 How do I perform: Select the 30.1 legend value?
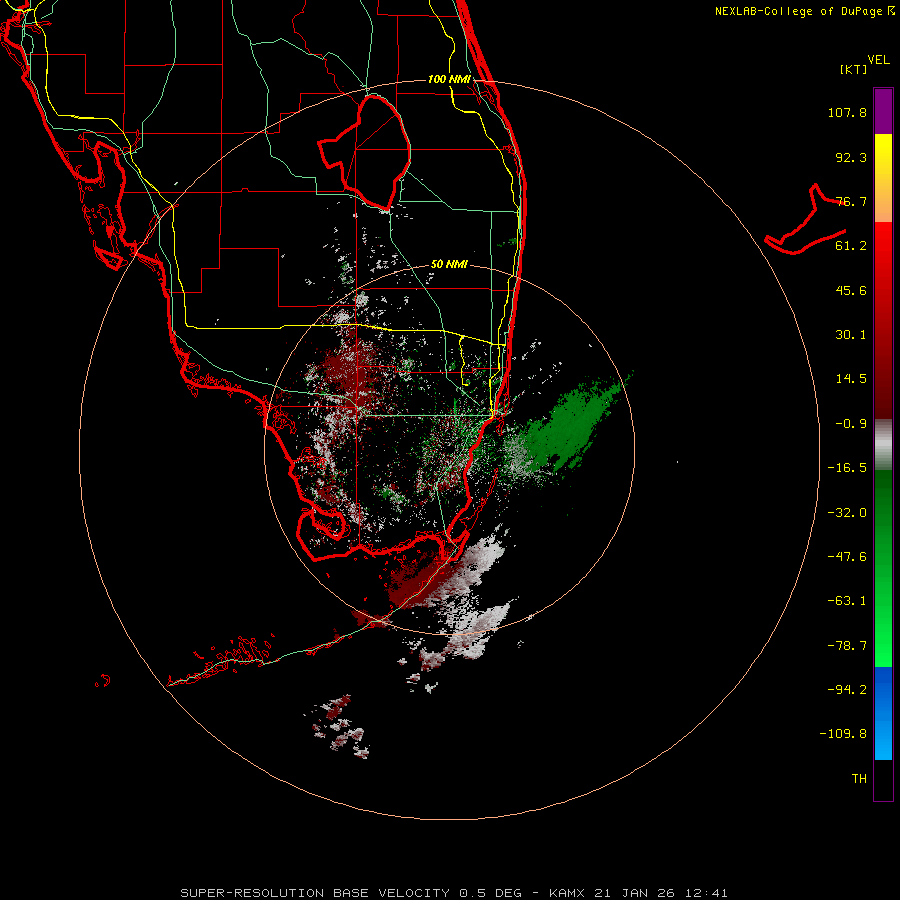(x=851, y=335)
